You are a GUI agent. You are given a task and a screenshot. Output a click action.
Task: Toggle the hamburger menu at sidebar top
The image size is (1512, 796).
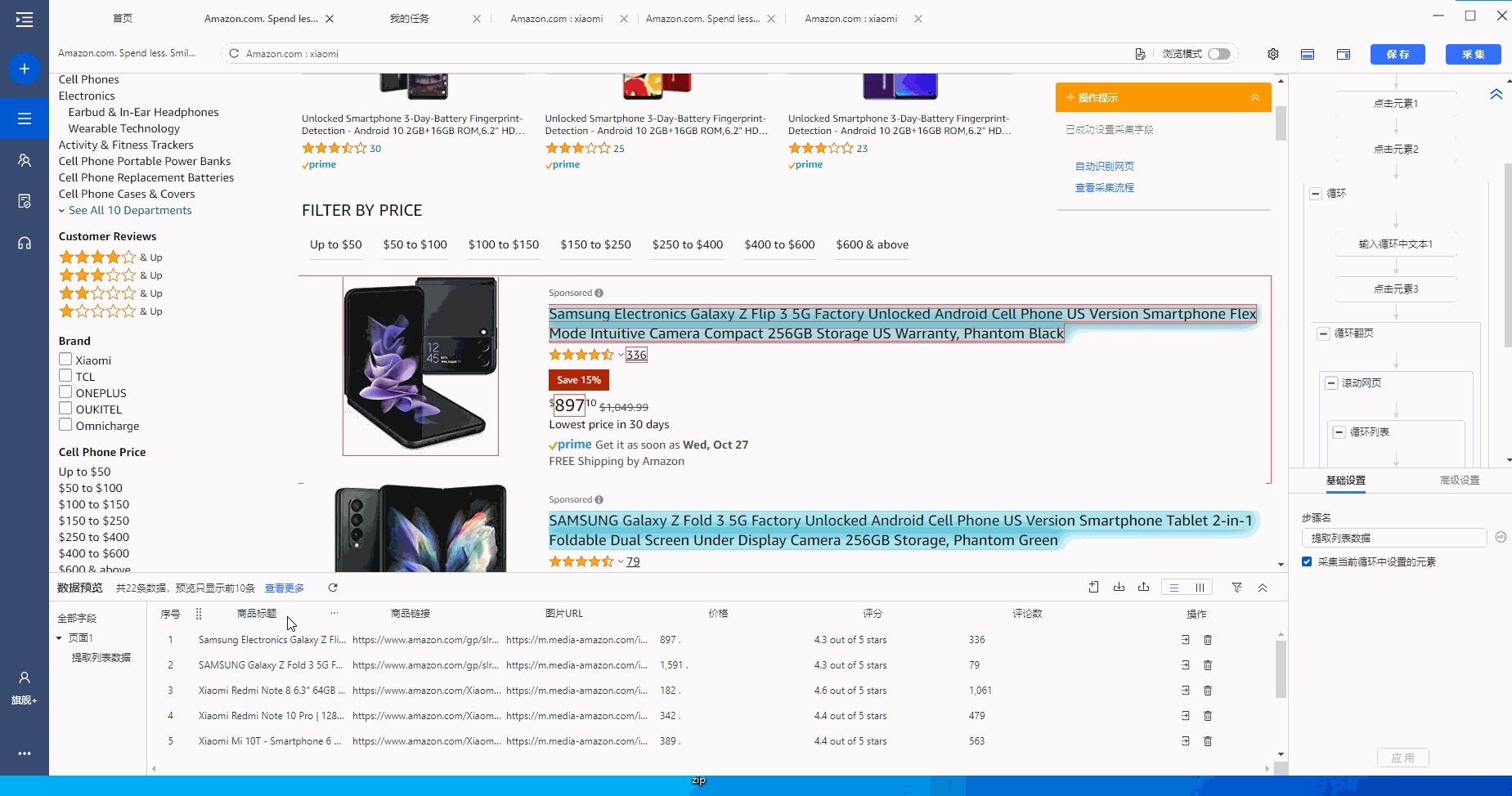tap(25, 20)
